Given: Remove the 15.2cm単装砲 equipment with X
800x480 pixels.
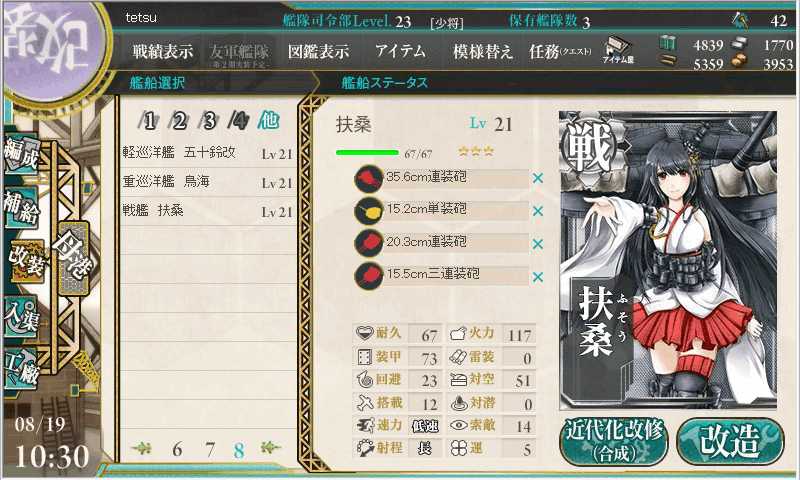Looking at the screenshot, I should point(537,211).
